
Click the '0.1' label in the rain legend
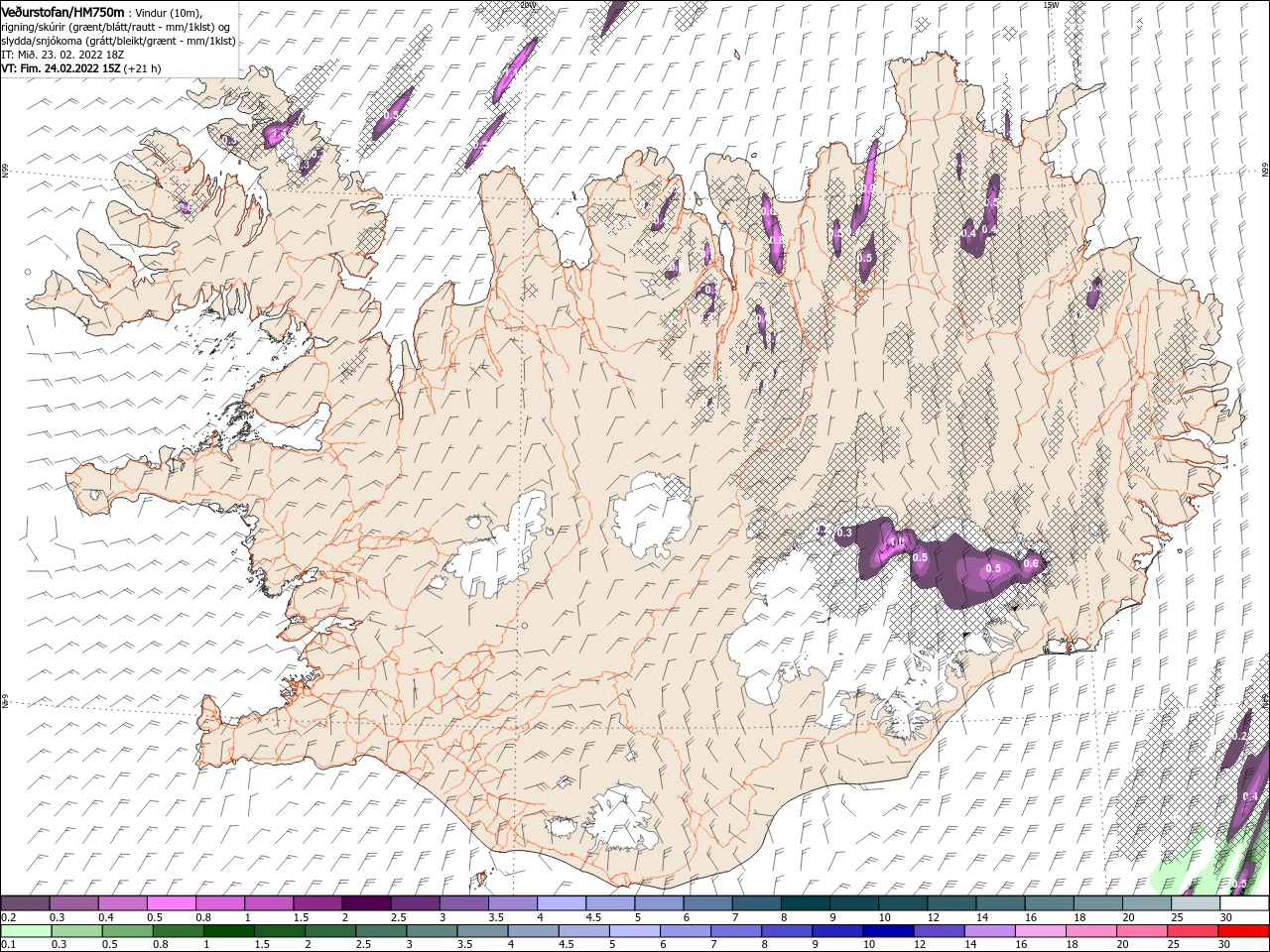point(7,945)
